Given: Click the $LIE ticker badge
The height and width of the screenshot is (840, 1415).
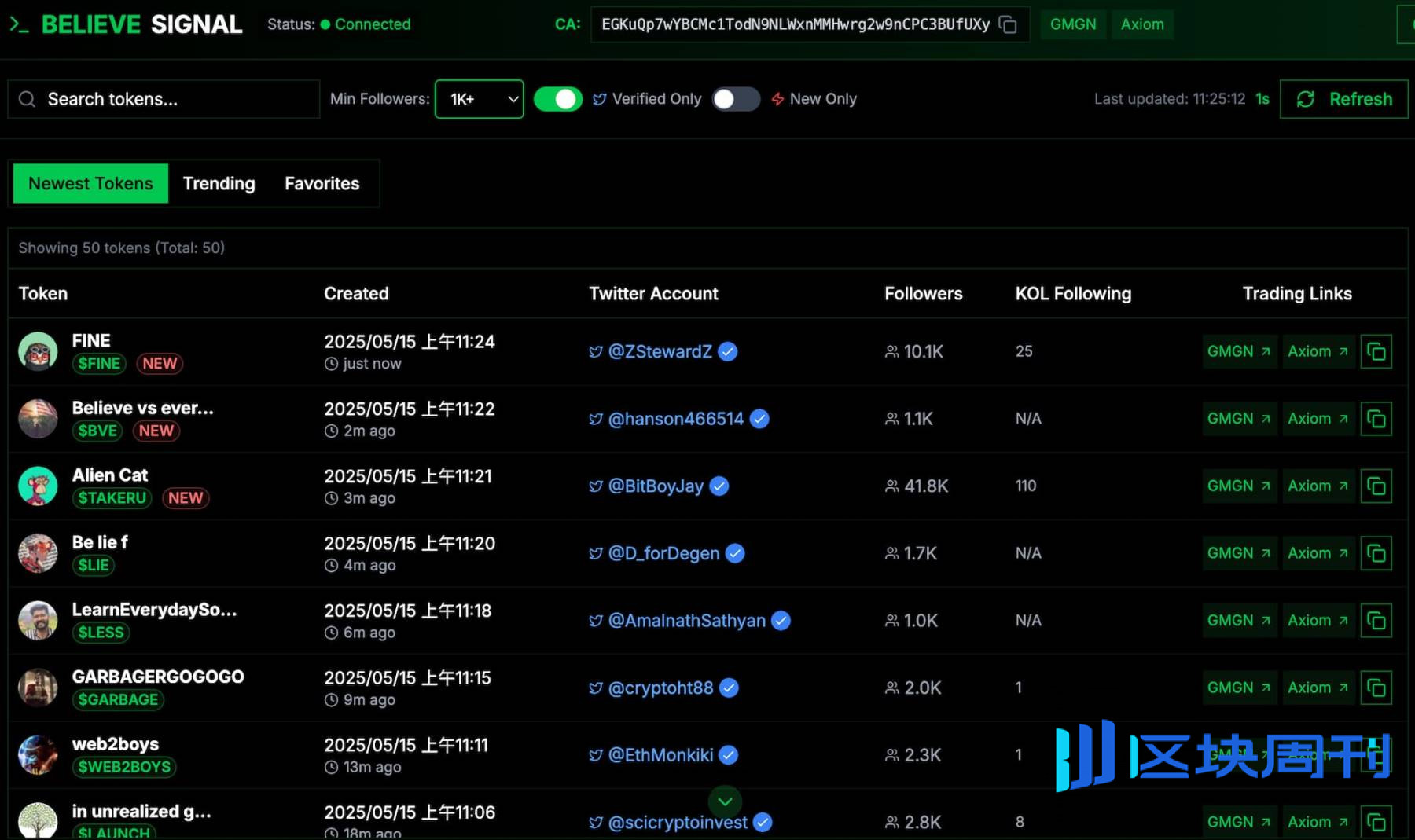Looking at the screenshot, I should 93,565.
